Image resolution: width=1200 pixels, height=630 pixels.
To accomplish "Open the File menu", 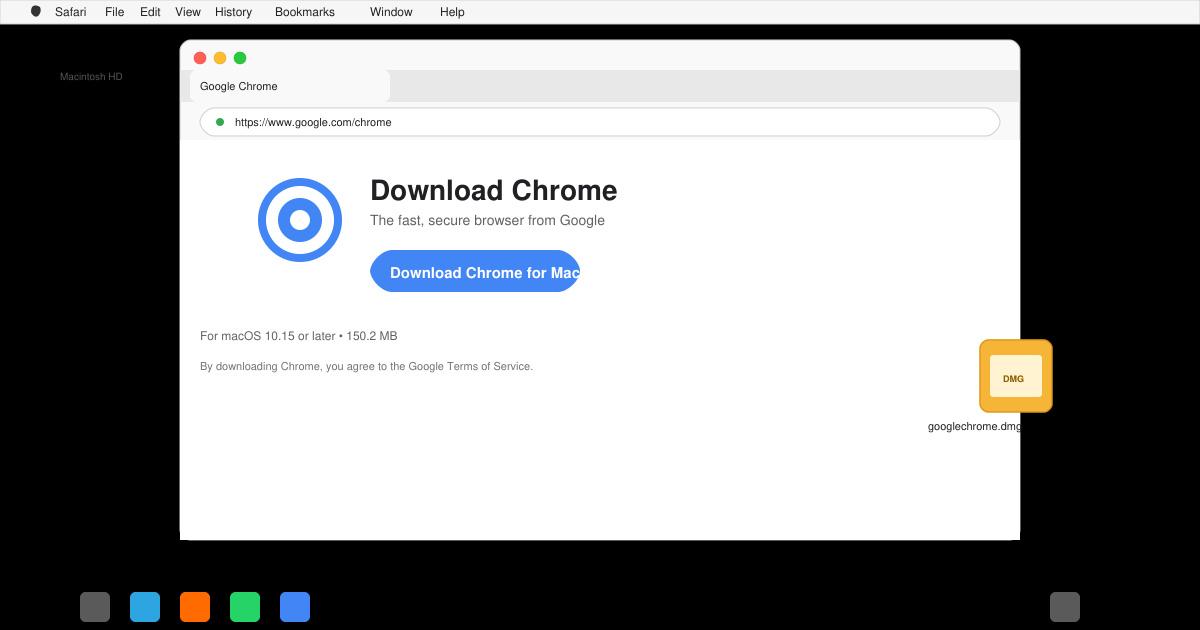I will [x=114, y=12].
